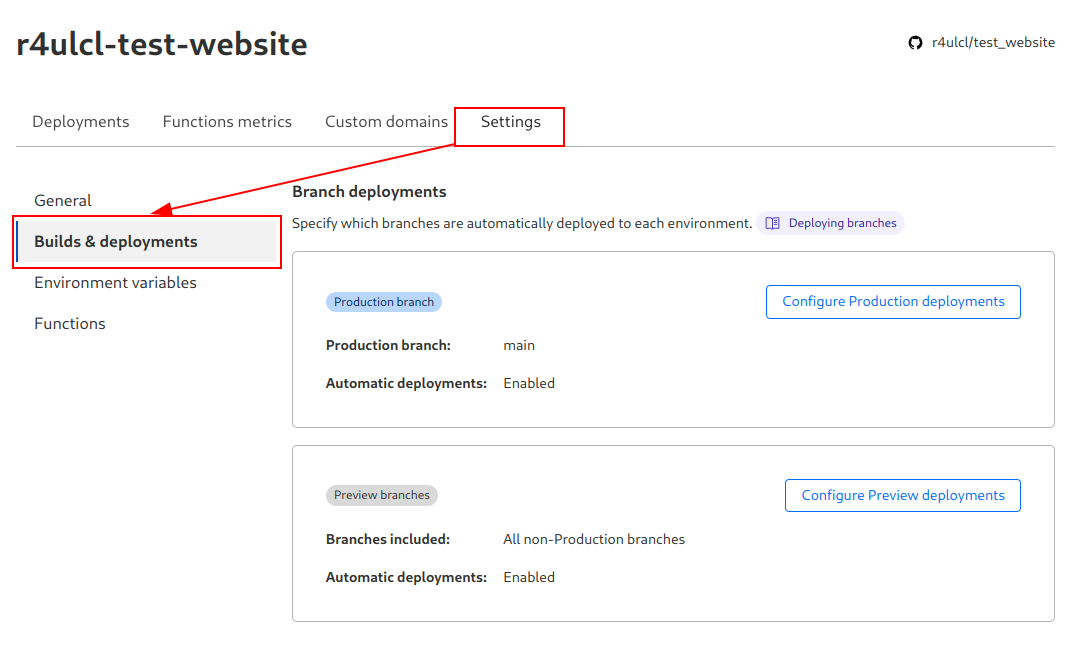
Task: Click the book icon in Deploying branches pill
Action: click(772, 222)
